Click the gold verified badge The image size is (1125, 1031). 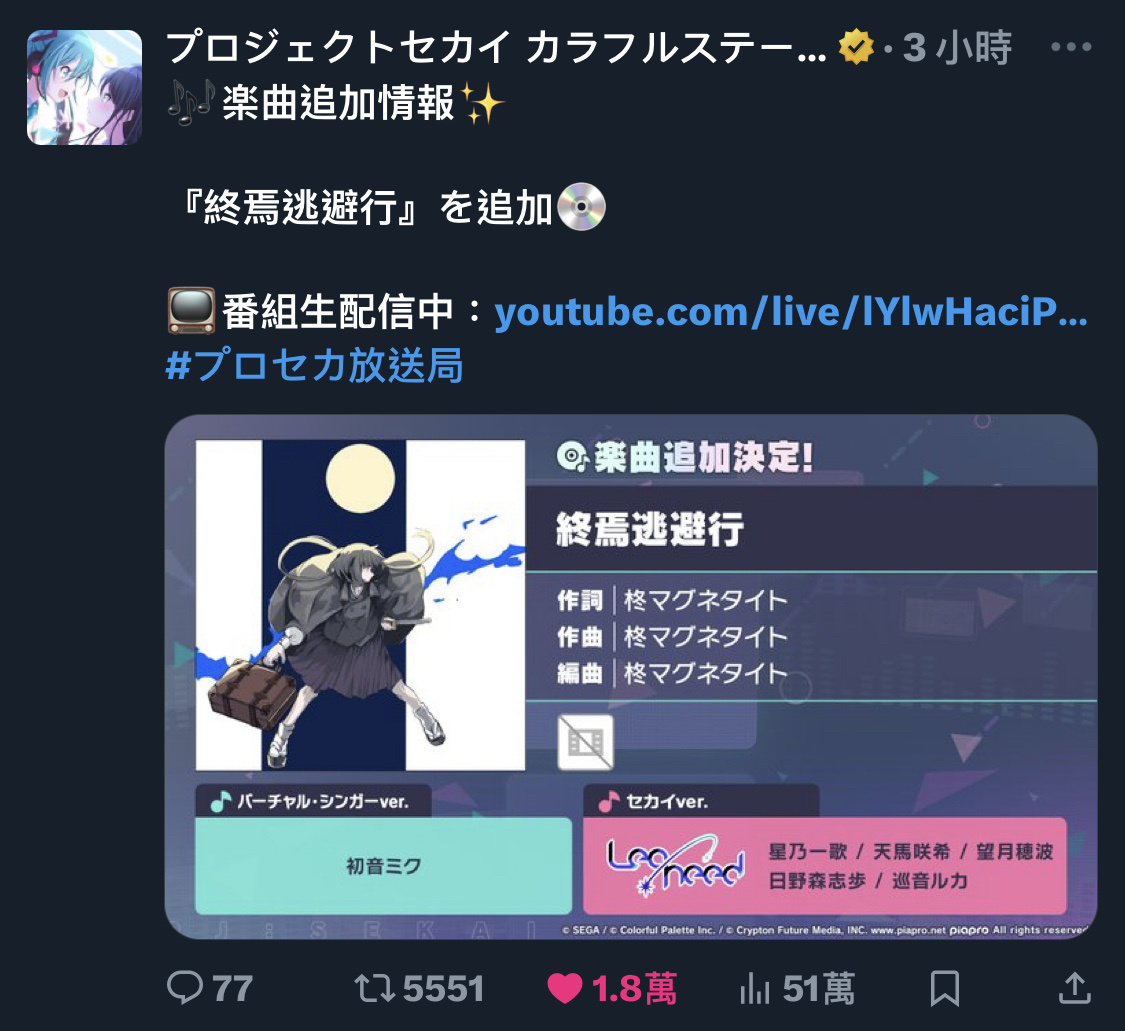(x=857, y=47)
